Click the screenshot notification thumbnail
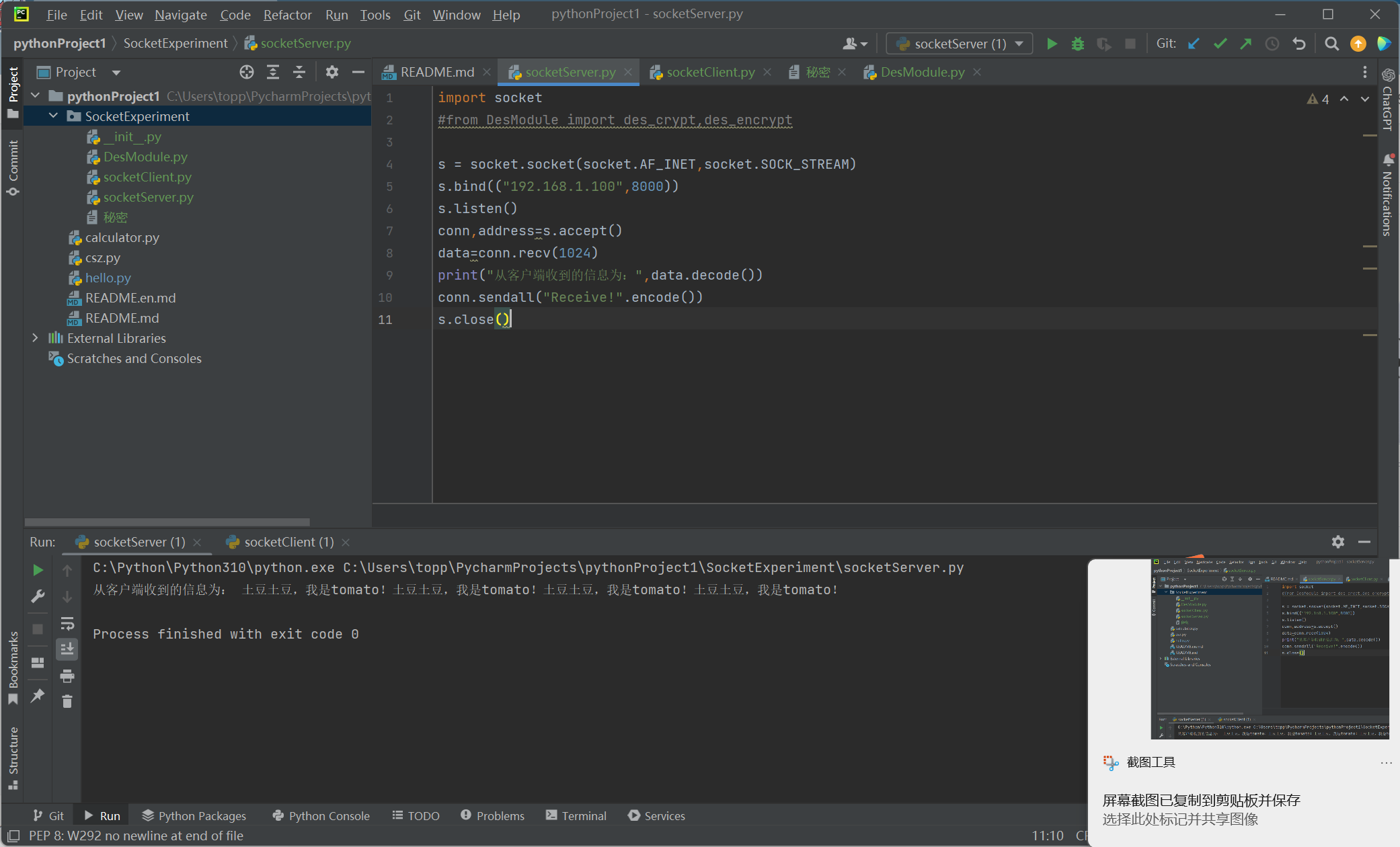 [x=1270, y=648]
